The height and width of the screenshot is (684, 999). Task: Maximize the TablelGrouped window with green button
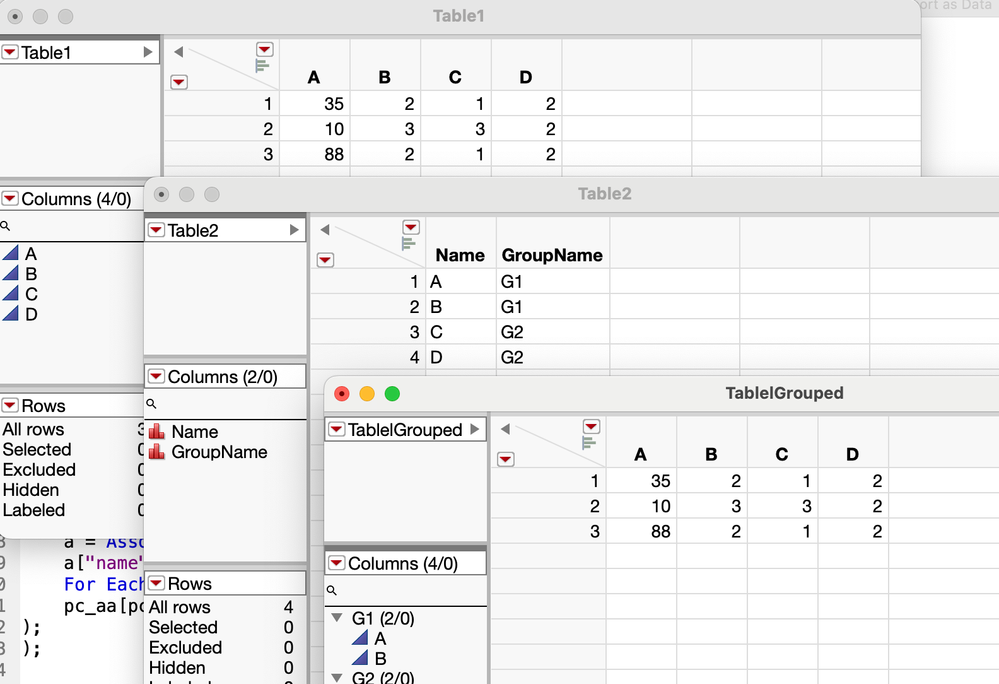[392, 394]
